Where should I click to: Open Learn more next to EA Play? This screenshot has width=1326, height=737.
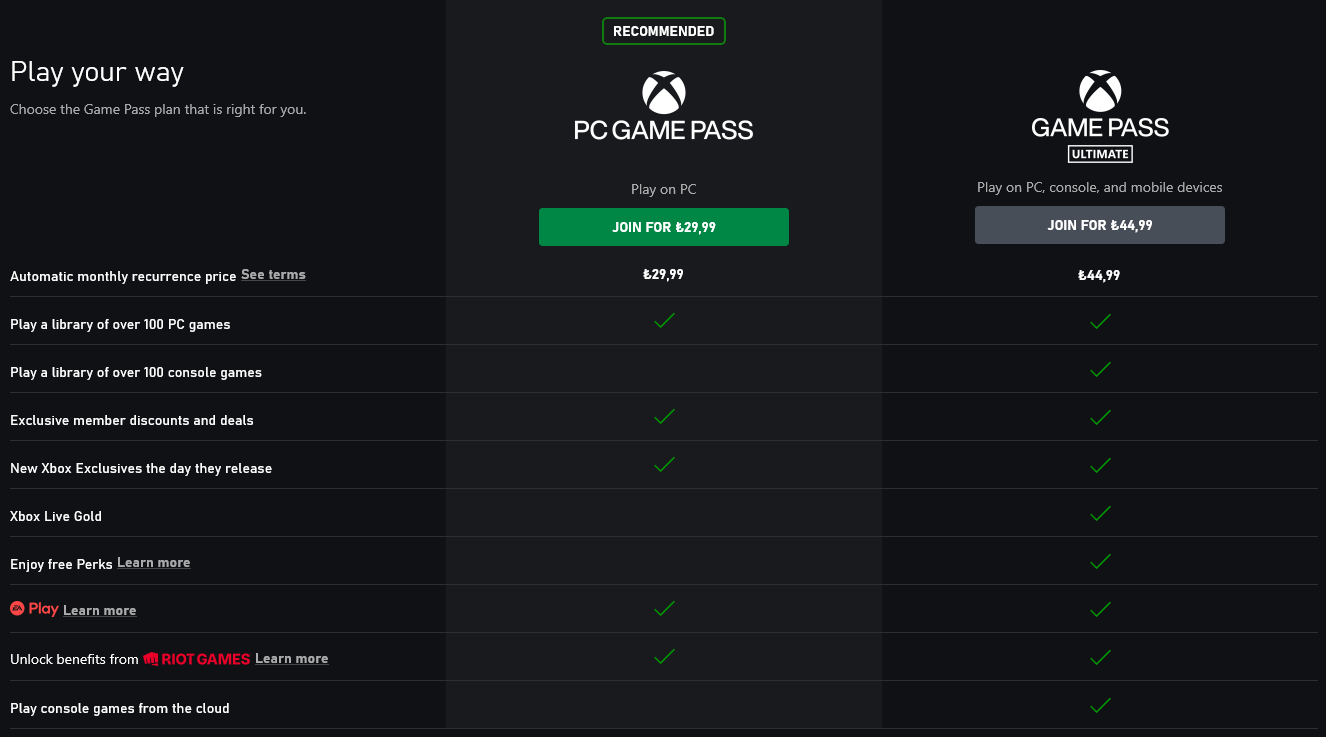point(99,611)
